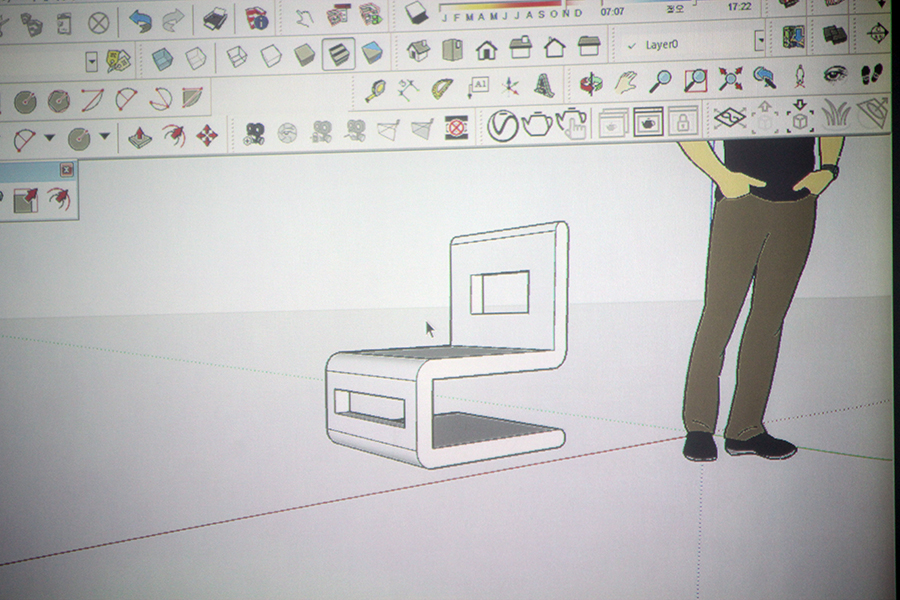Switch to Hidden Line face style
The height and width of the screenshot is (600, 900).
pyautogui.click(x=270, y=56)
